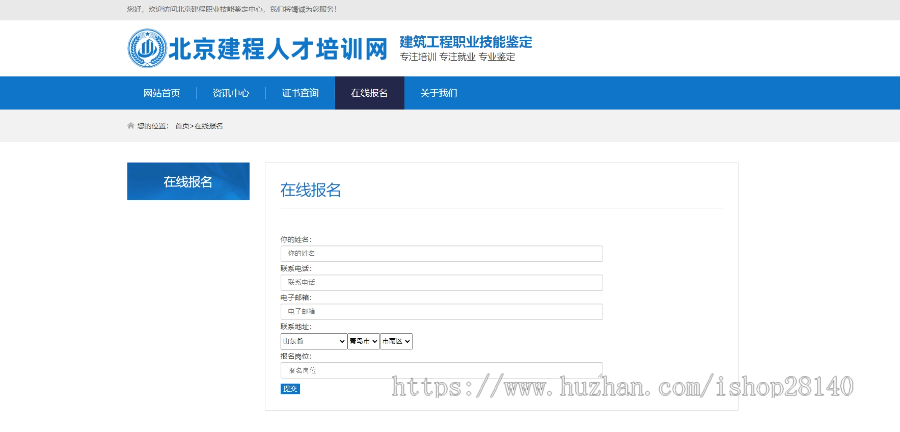Open the 山东省 province dropdown

[x=314, y=341]
